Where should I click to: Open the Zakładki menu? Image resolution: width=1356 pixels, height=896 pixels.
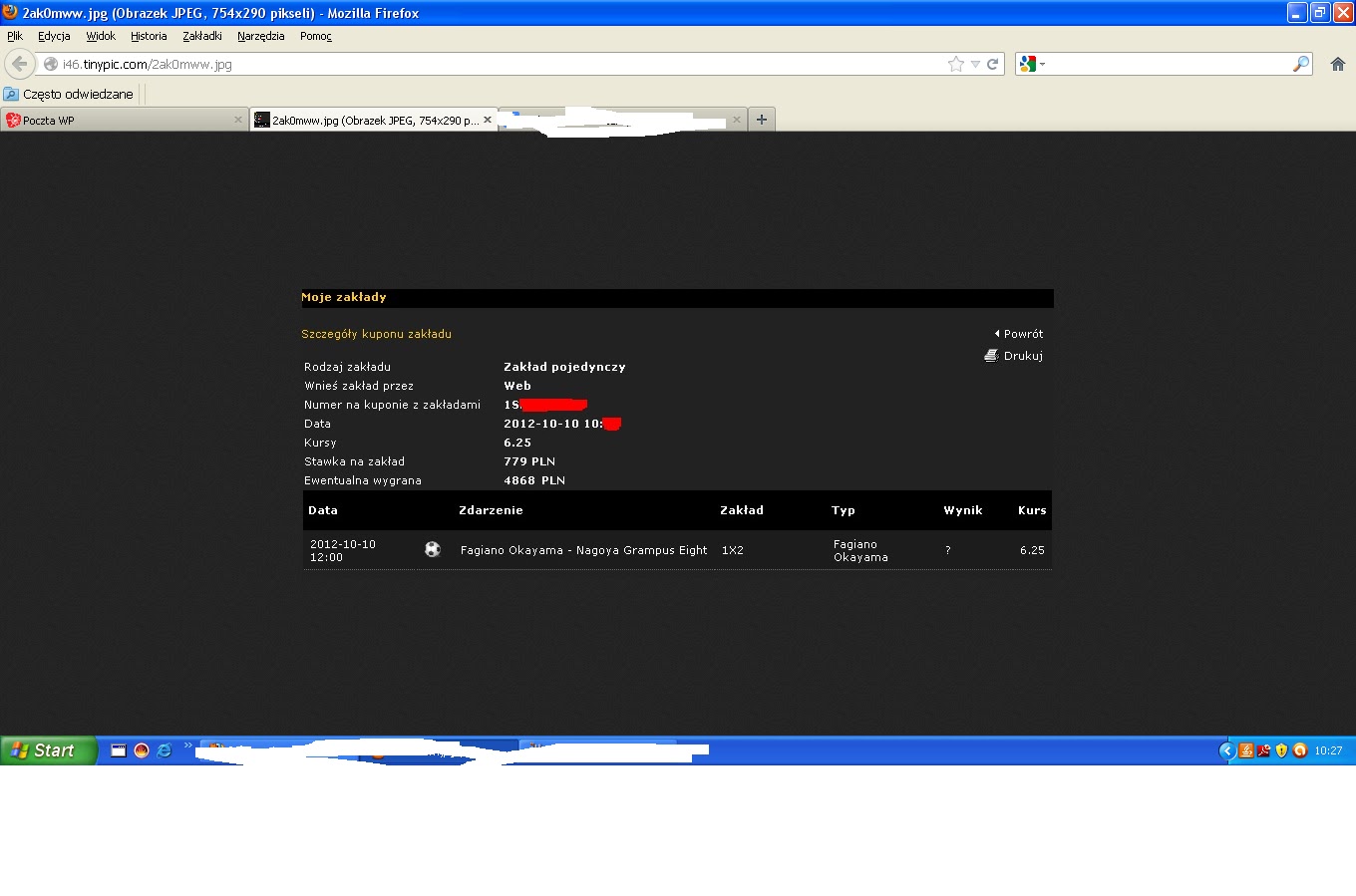click(202, 36)
